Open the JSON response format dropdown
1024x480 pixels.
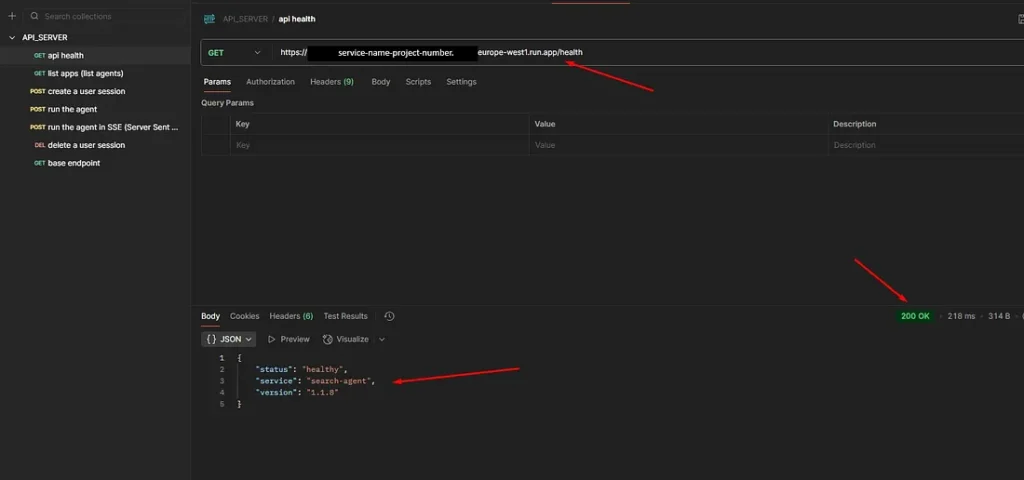coord(230,340)
